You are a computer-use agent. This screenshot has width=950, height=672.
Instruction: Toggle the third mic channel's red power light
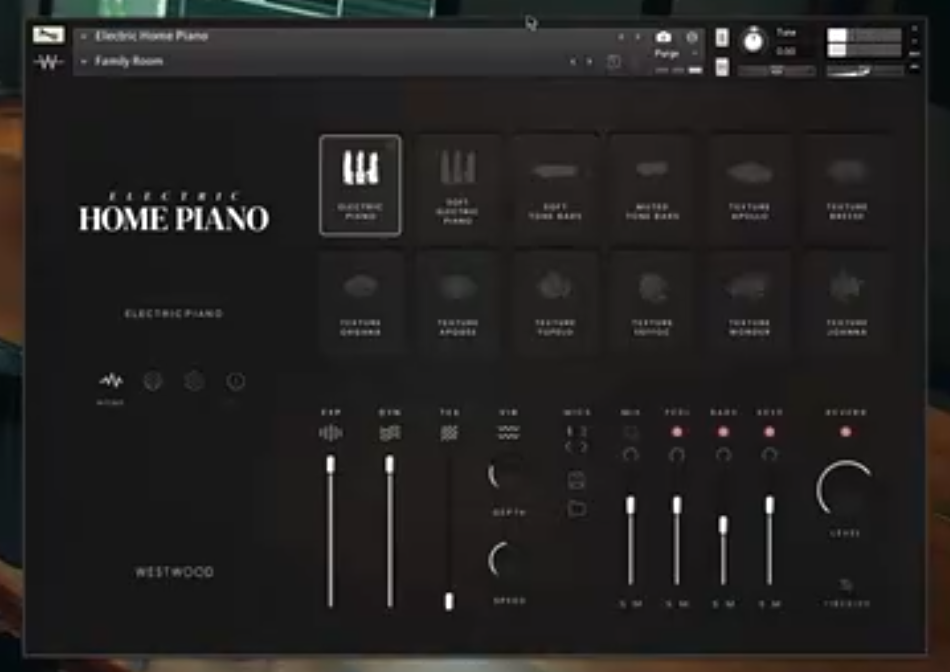(723, 432)
